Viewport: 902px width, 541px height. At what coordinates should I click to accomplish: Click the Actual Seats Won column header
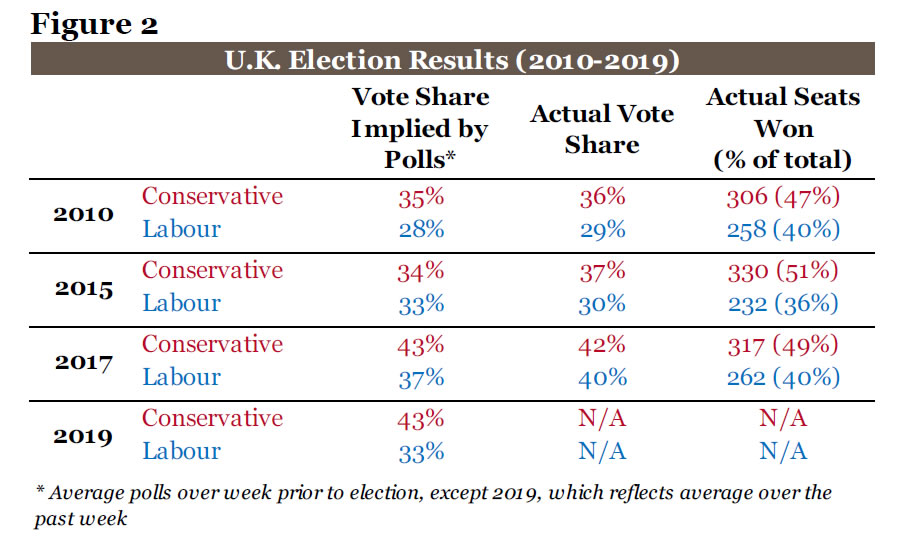(x=783, y=128)
